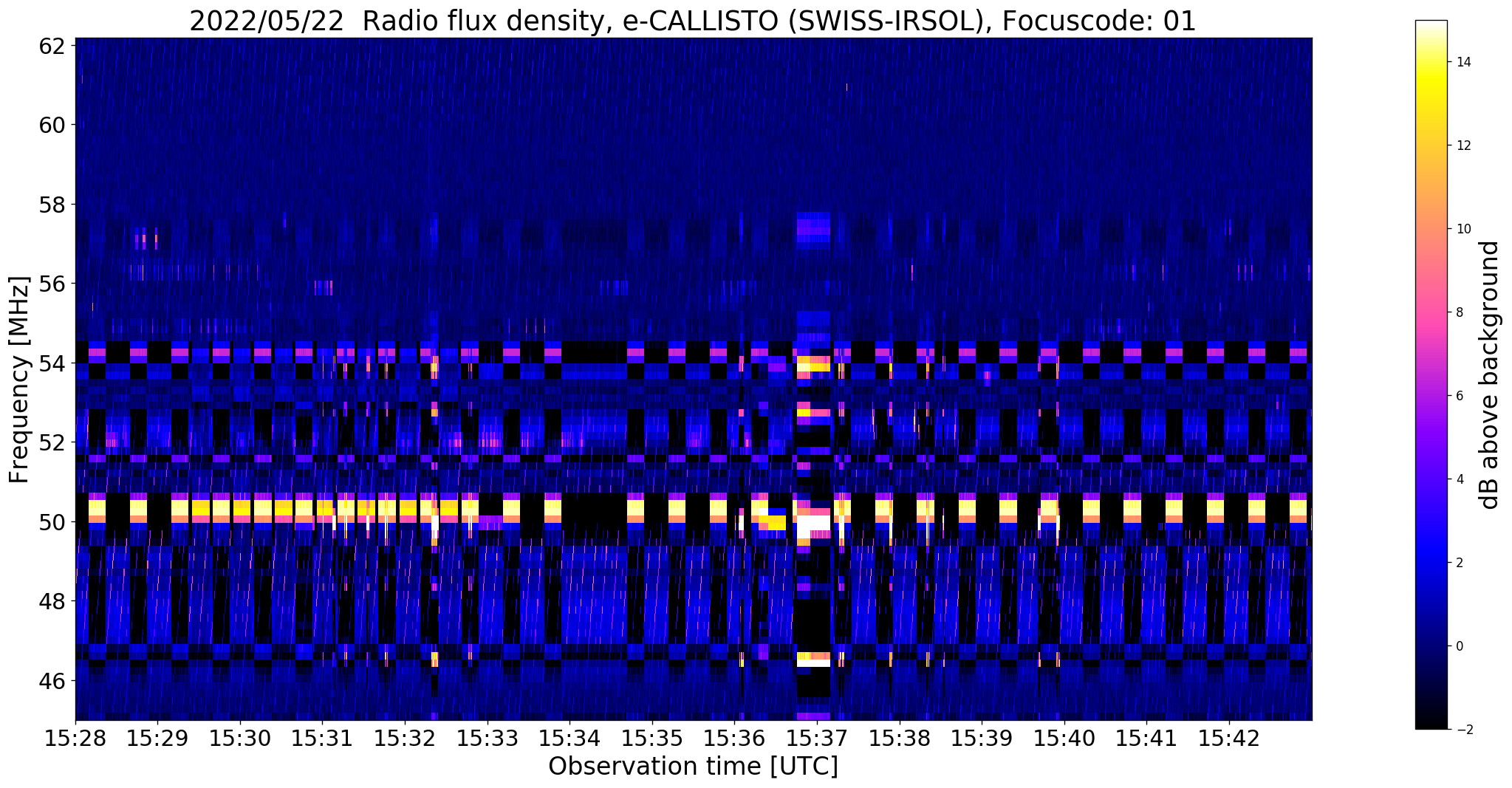Click the 54 MHz frequency tick label
The image size is (1512, 788).
[x=52, y=363]
